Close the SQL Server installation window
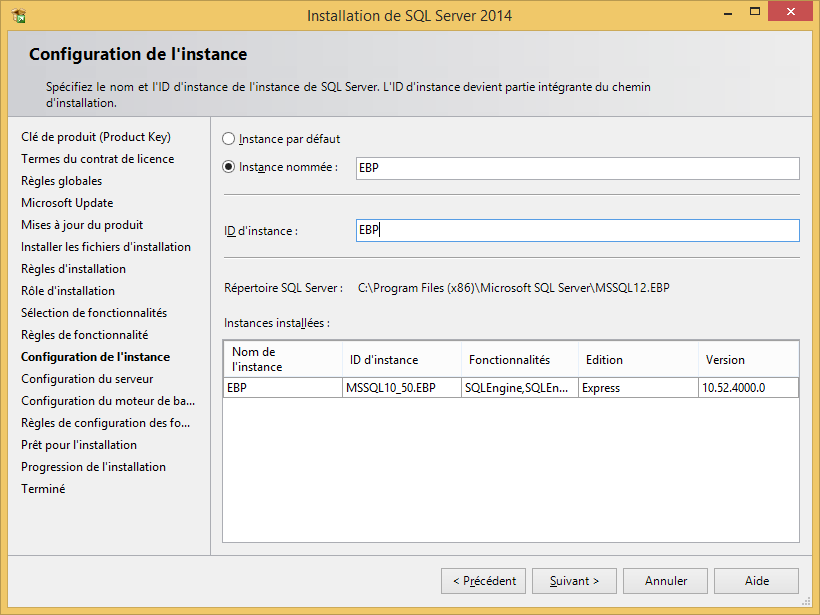This screenshot has width=820, height=615. tap(790, 12)
